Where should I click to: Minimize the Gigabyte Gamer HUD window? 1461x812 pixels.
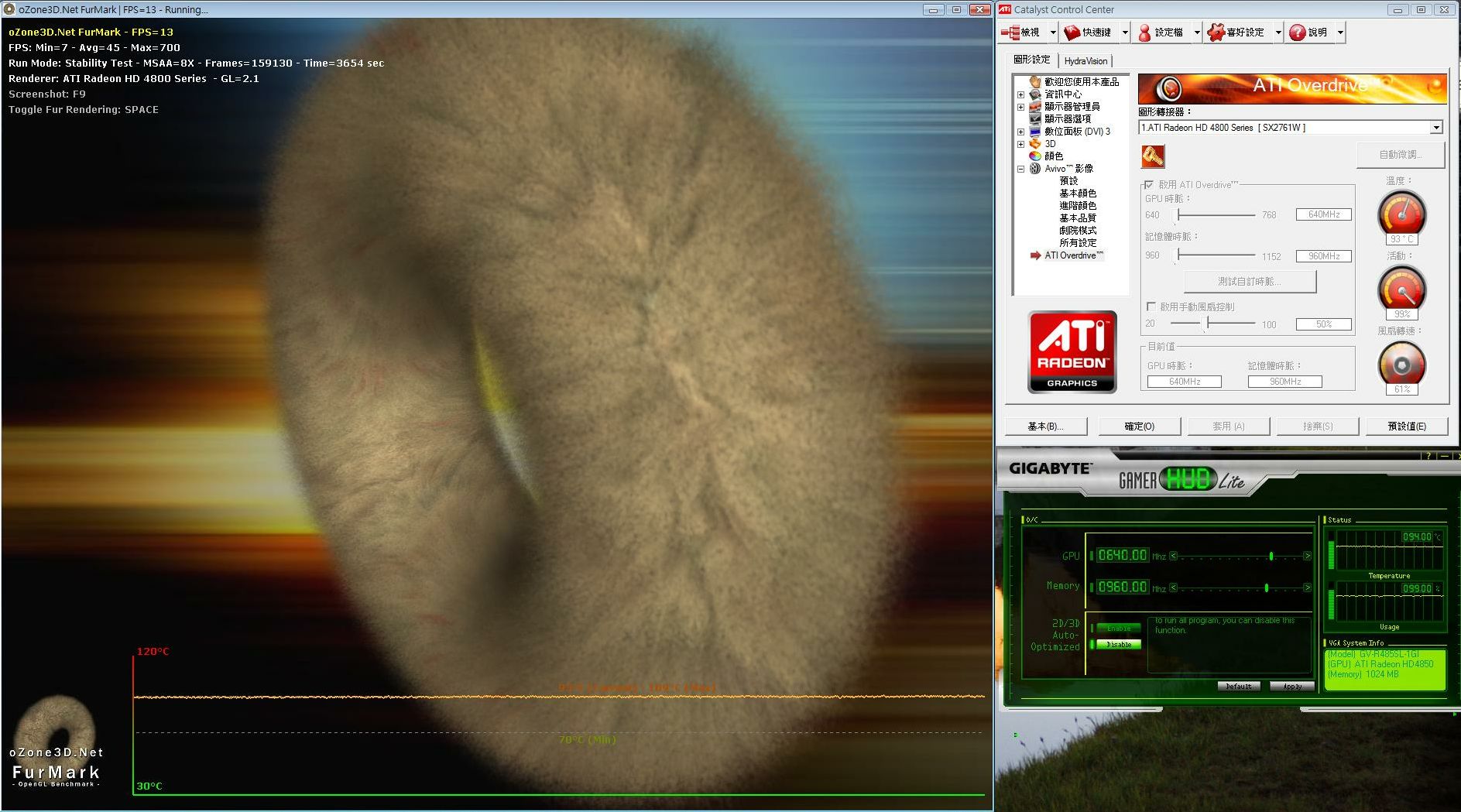pos(1442,456)
